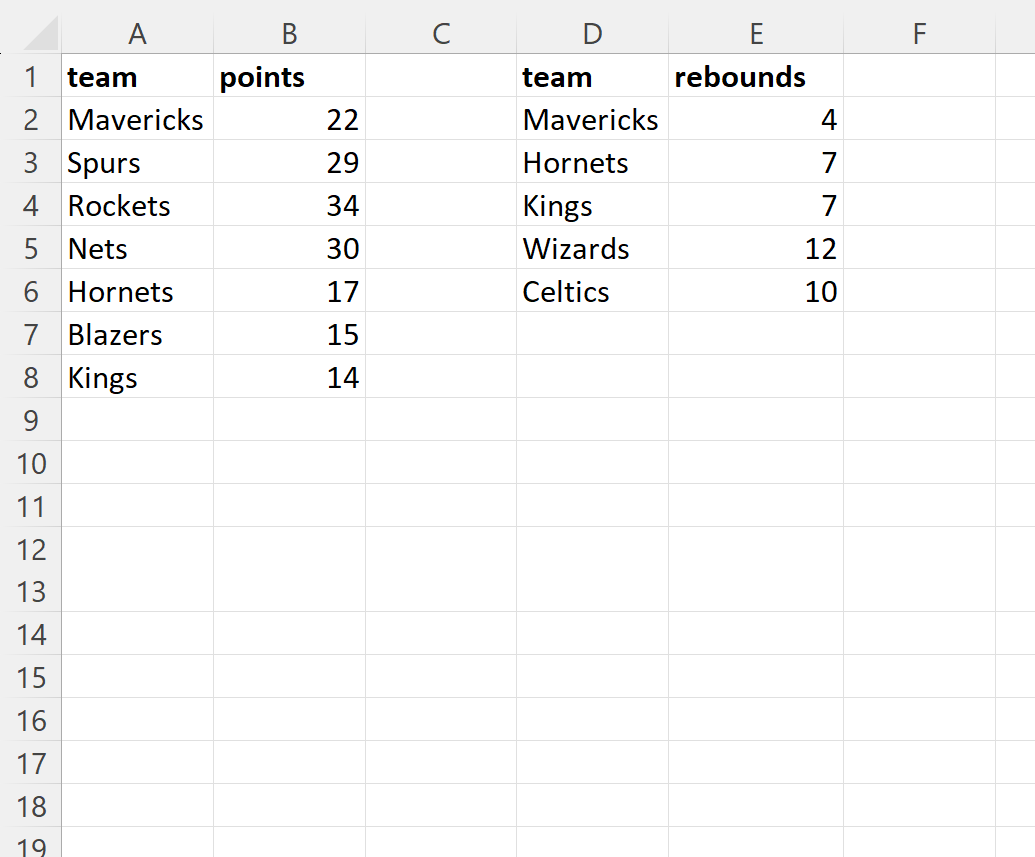Viewport: 1035px width, 857px height.
Task: Click the Rockets points value 34
Action: click(289, 206)
